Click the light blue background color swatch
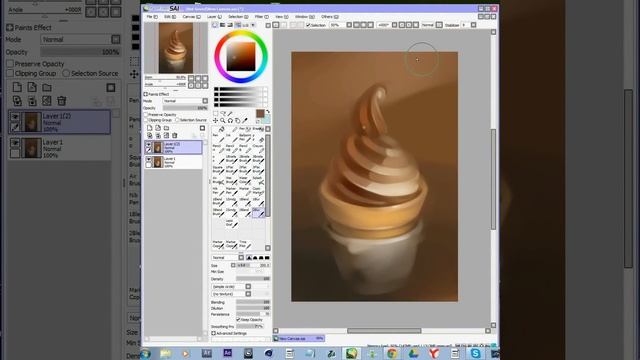 [266, 120]
